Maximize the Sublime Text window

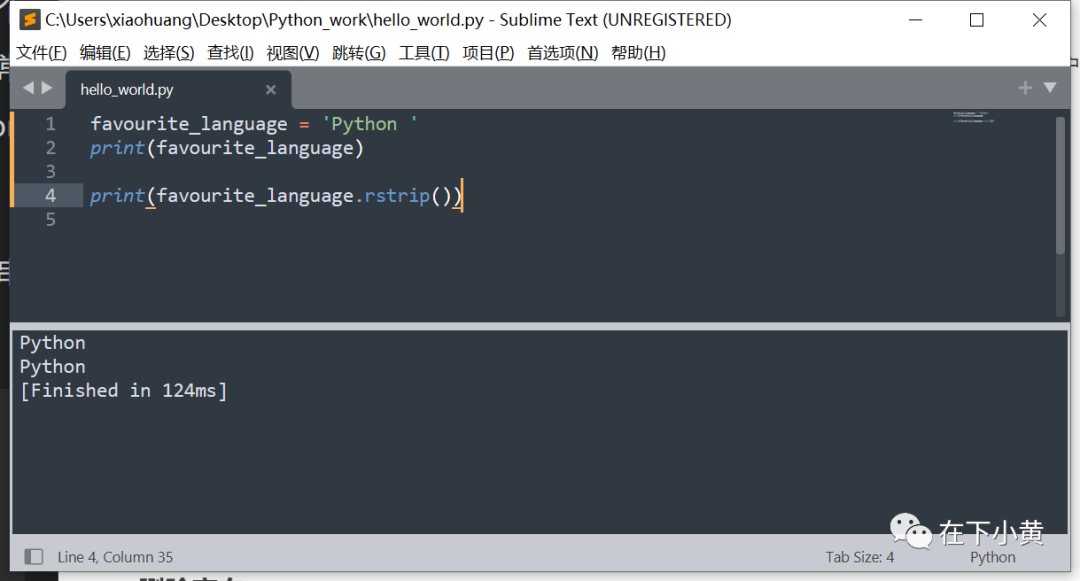pos(977,20)
